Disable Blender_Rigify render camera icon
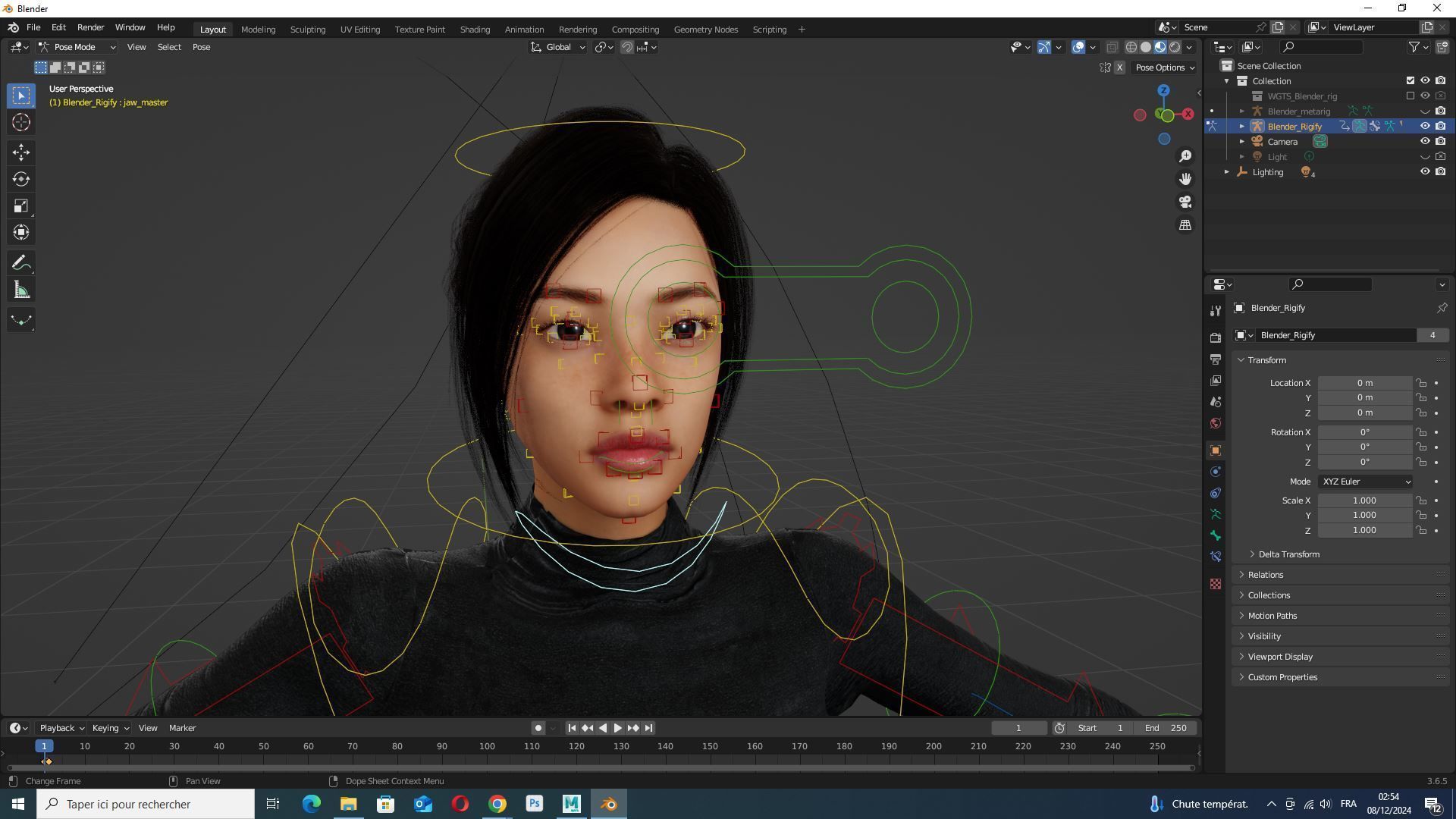1456x819 pixels. 1440,126
